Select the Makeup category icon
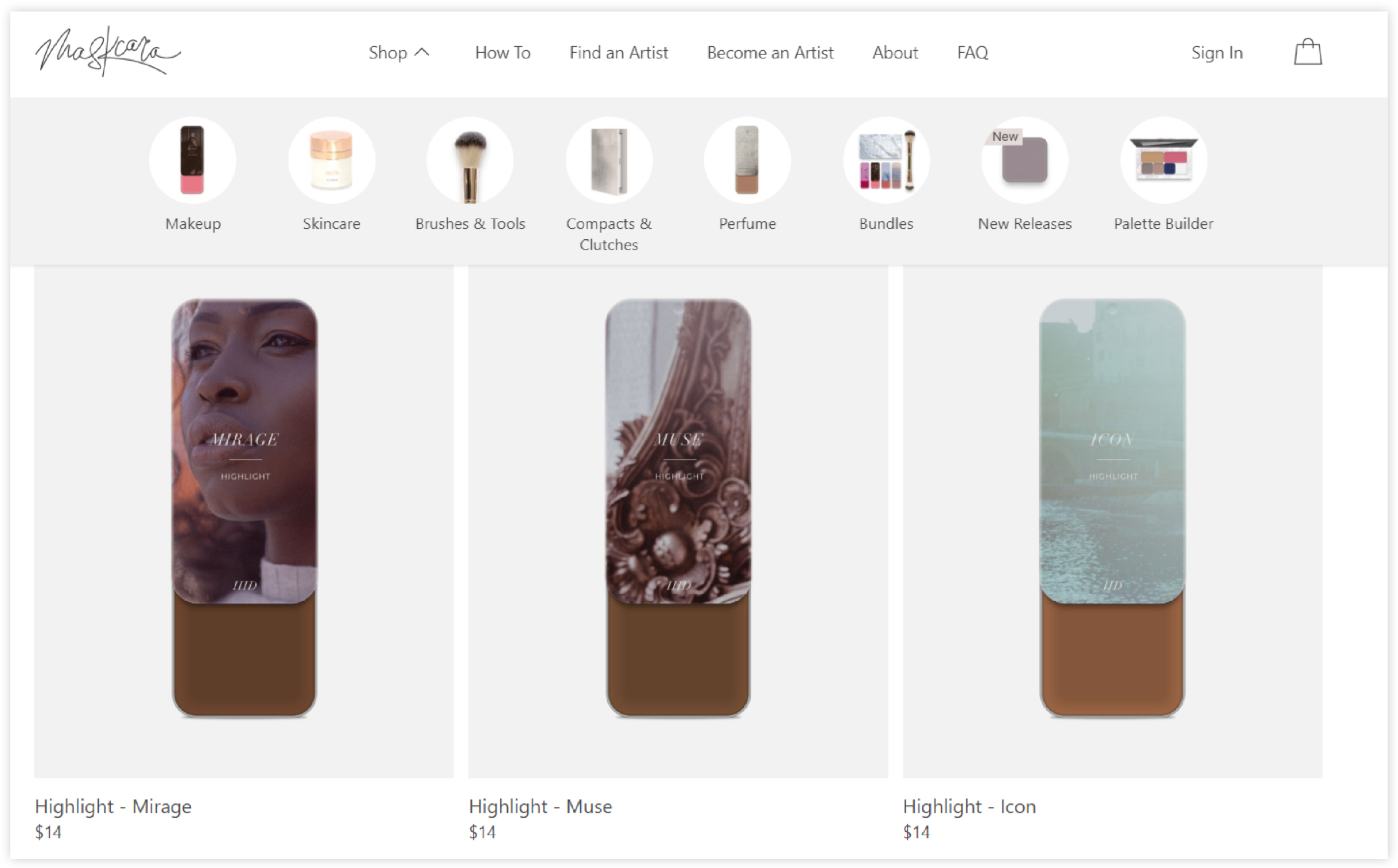 coord(192,160)
